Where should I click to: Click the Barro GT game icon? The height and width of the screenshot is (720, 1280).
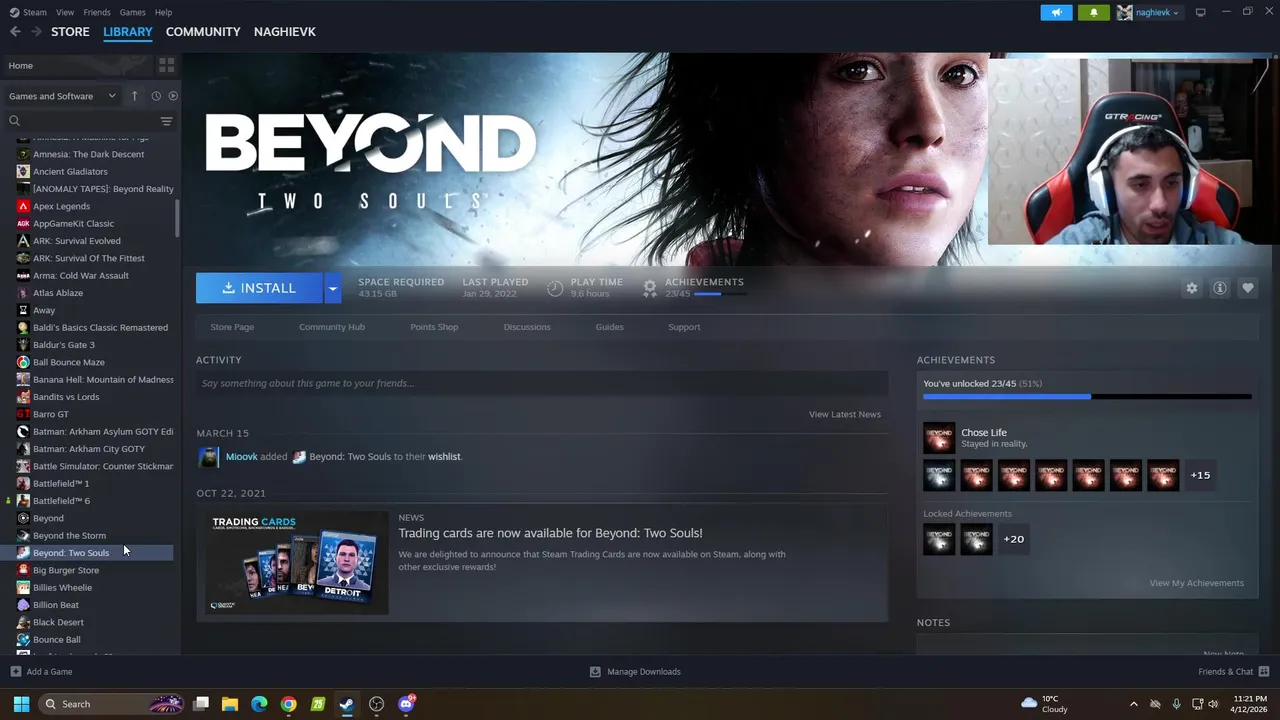[23, 414]
